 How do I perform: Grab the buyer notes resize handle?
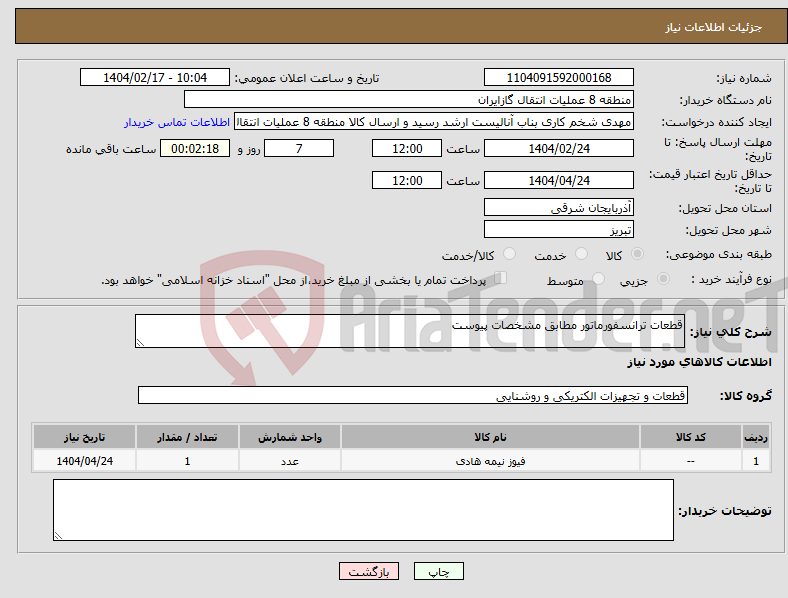58,536
